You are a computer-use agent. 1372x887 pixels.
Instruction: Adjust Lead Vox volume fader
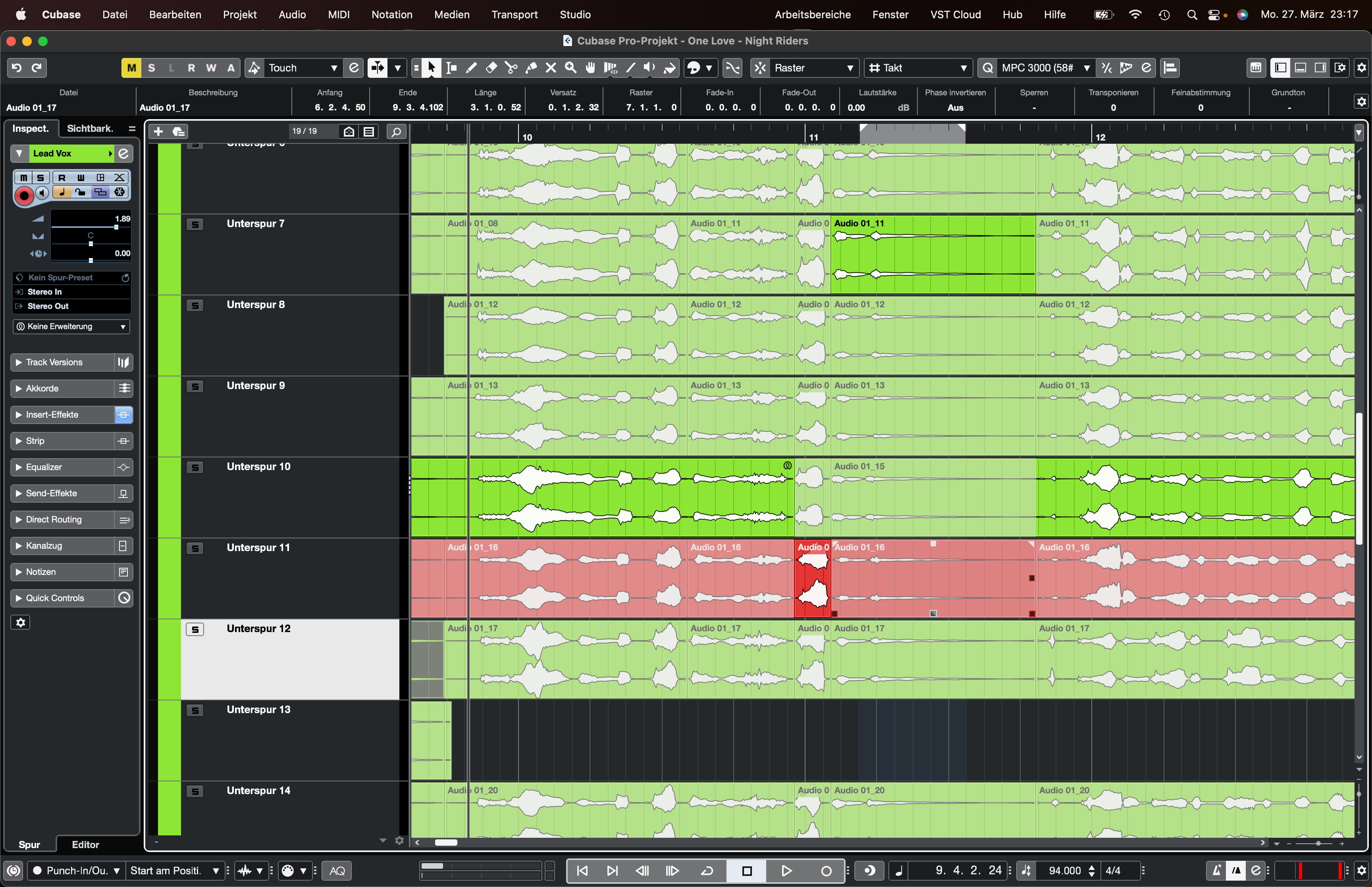tap(116, 227)
